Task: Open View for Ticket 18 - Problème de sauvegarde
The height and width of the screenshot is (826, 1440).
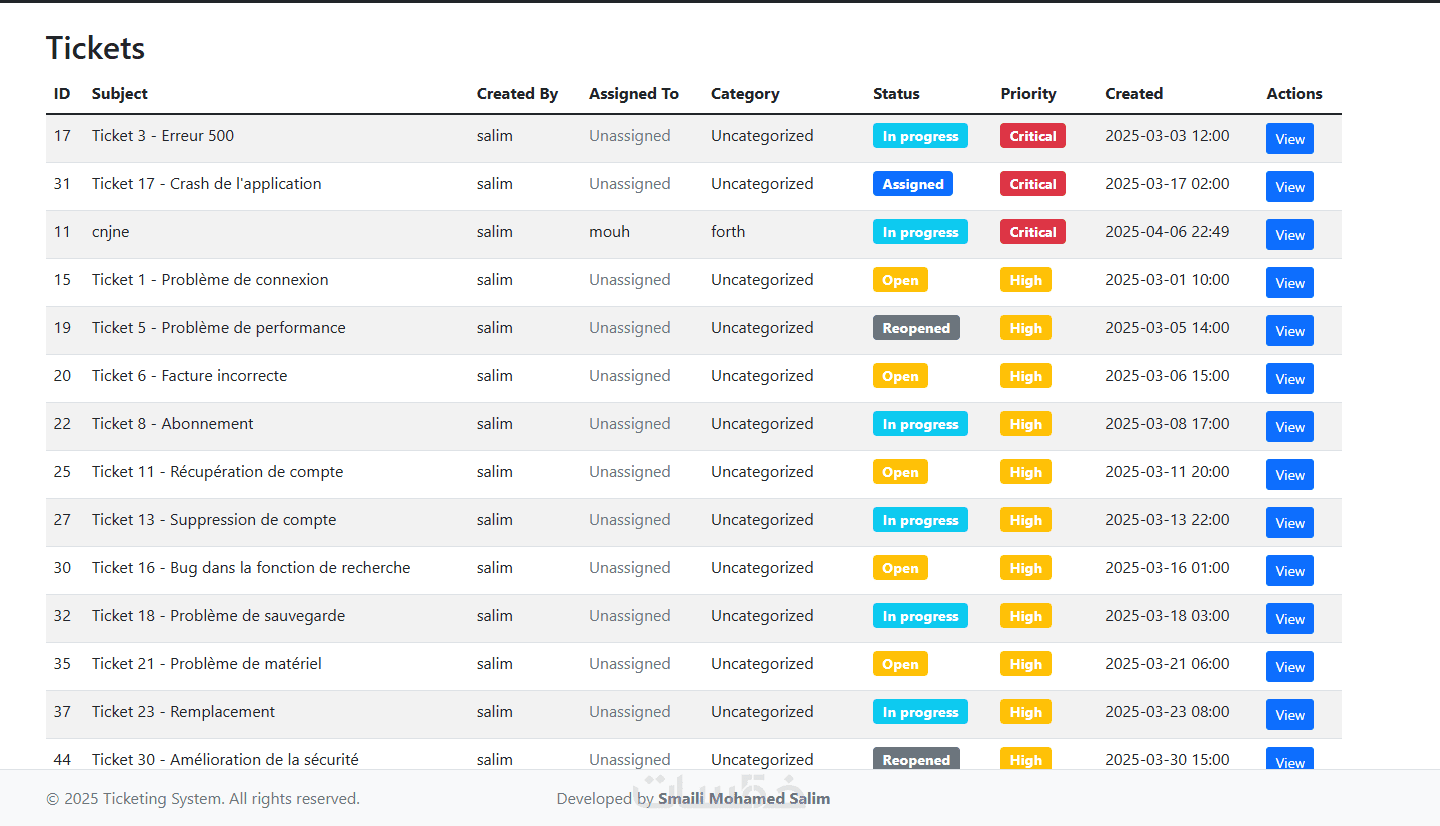Action: pyautogui.click(x=1289, y=619)
